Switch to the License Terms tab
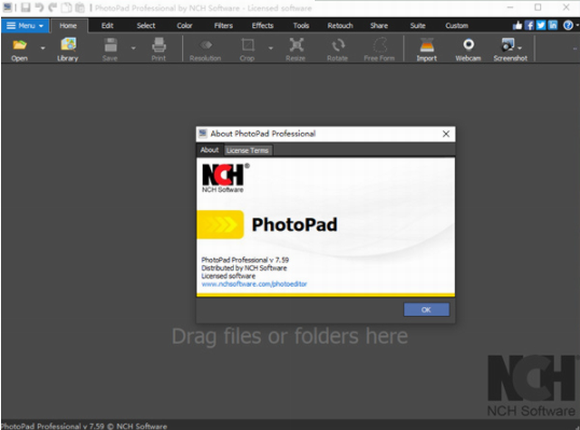This screenshot has width=580, height=430. point(247,150)
